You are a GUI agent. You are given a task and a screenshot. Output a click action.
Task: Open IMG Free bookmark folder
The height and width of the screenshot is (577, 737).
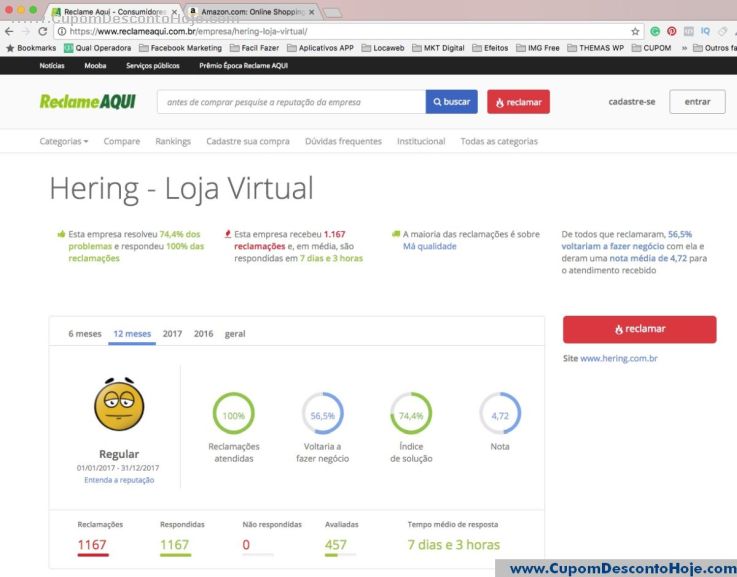538,48
